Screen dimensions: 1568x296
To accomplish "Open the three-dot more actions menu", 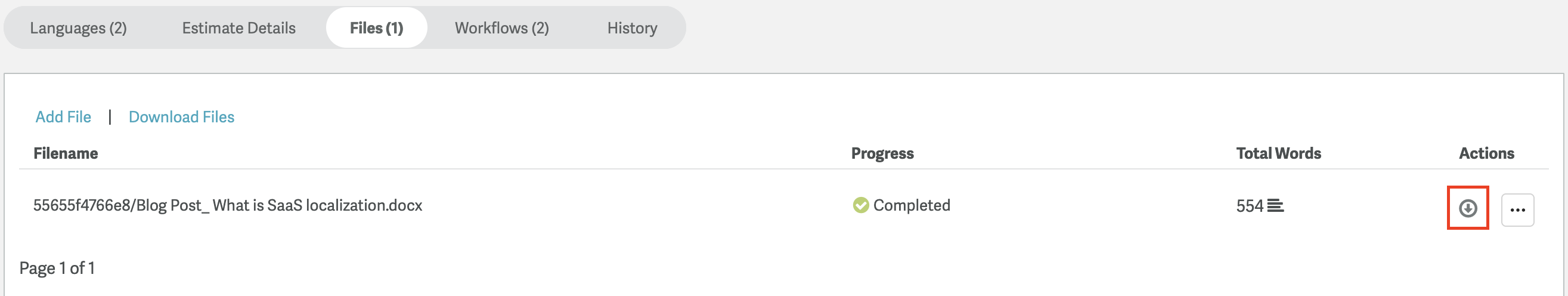I will click(x=1517, y=210).
